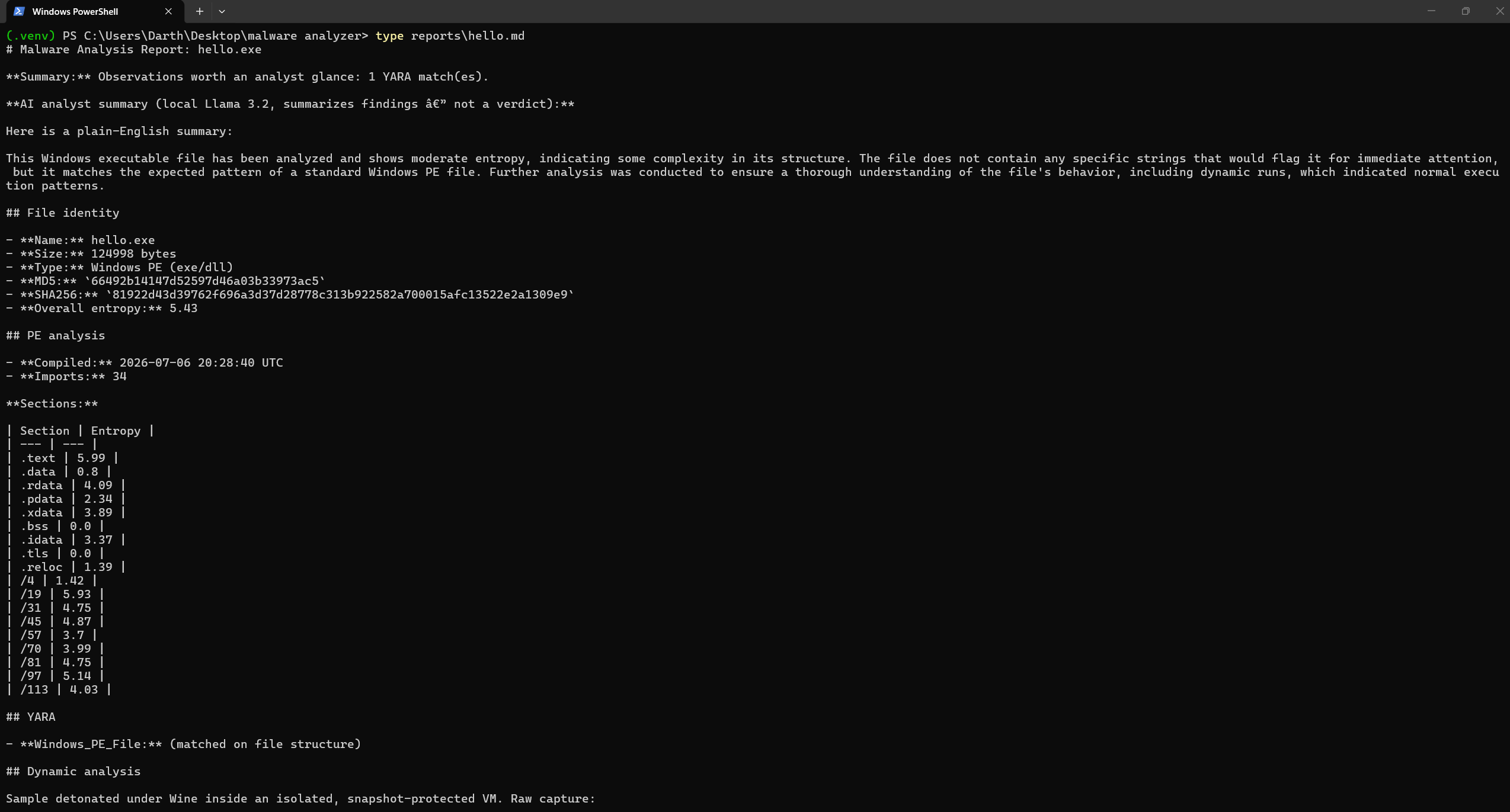
Task: Minimize the terminal window
Action: [1431, 11]
